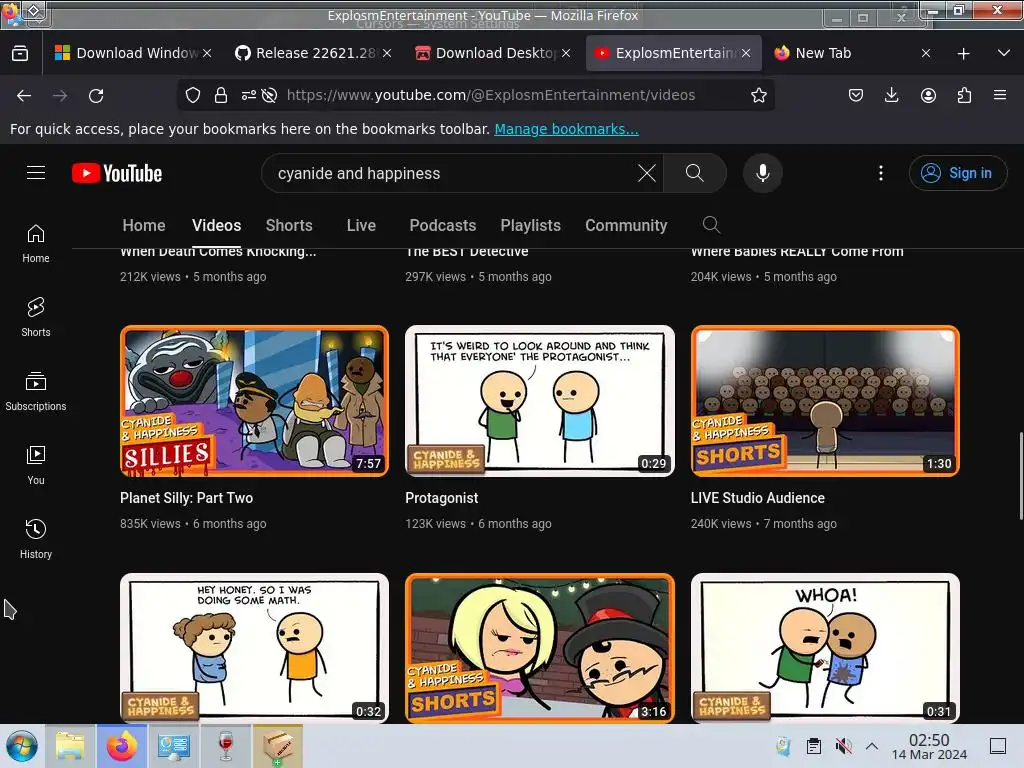Toggle the muted volume tray icon
1024x768 pixels.
click(844, 746)
